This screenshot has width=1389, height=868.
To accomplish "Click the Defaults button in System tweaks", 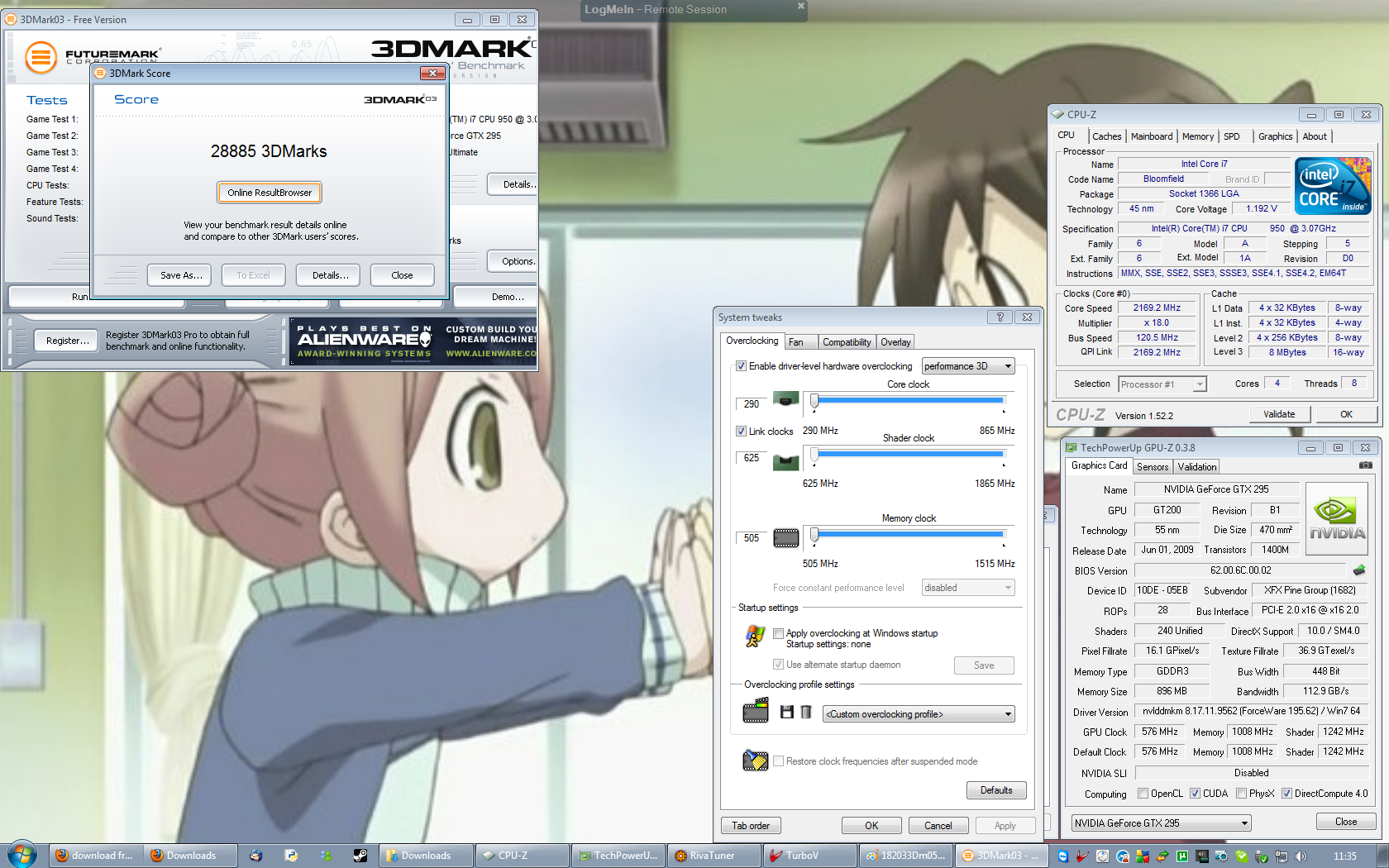I will tap(996, 790).
